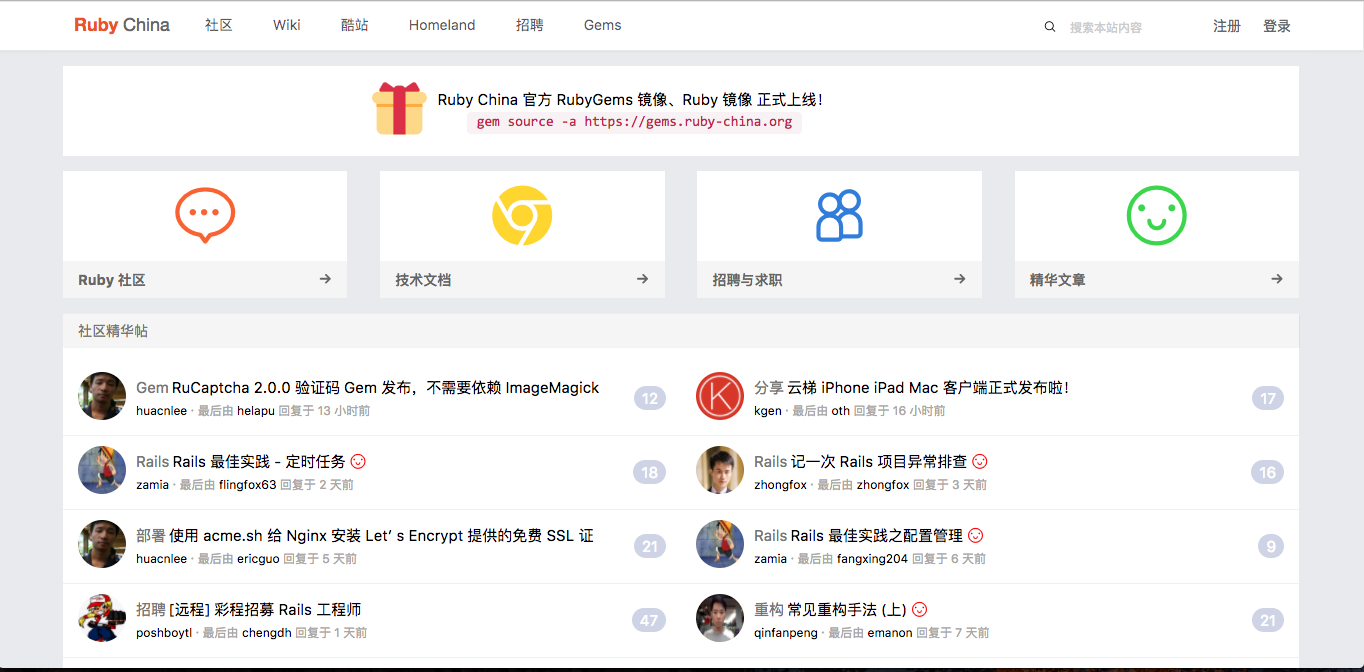1364x672 pixels.
Task: Open the 招聘 nav item
Action: 530,25
